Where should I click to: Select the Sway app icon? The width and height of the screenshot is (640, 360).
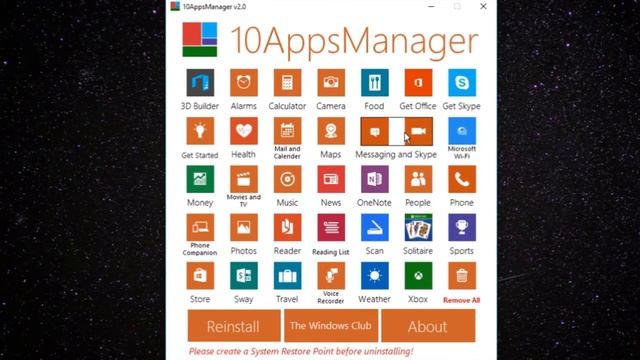pyautogui.click(x=244, y=276)
